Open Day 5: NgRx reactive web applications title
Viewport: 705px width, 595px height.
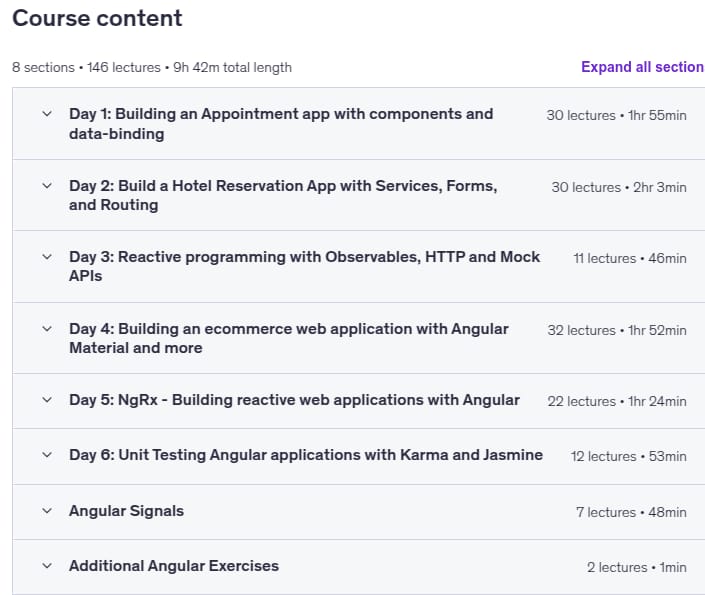(x=294, y=400)
